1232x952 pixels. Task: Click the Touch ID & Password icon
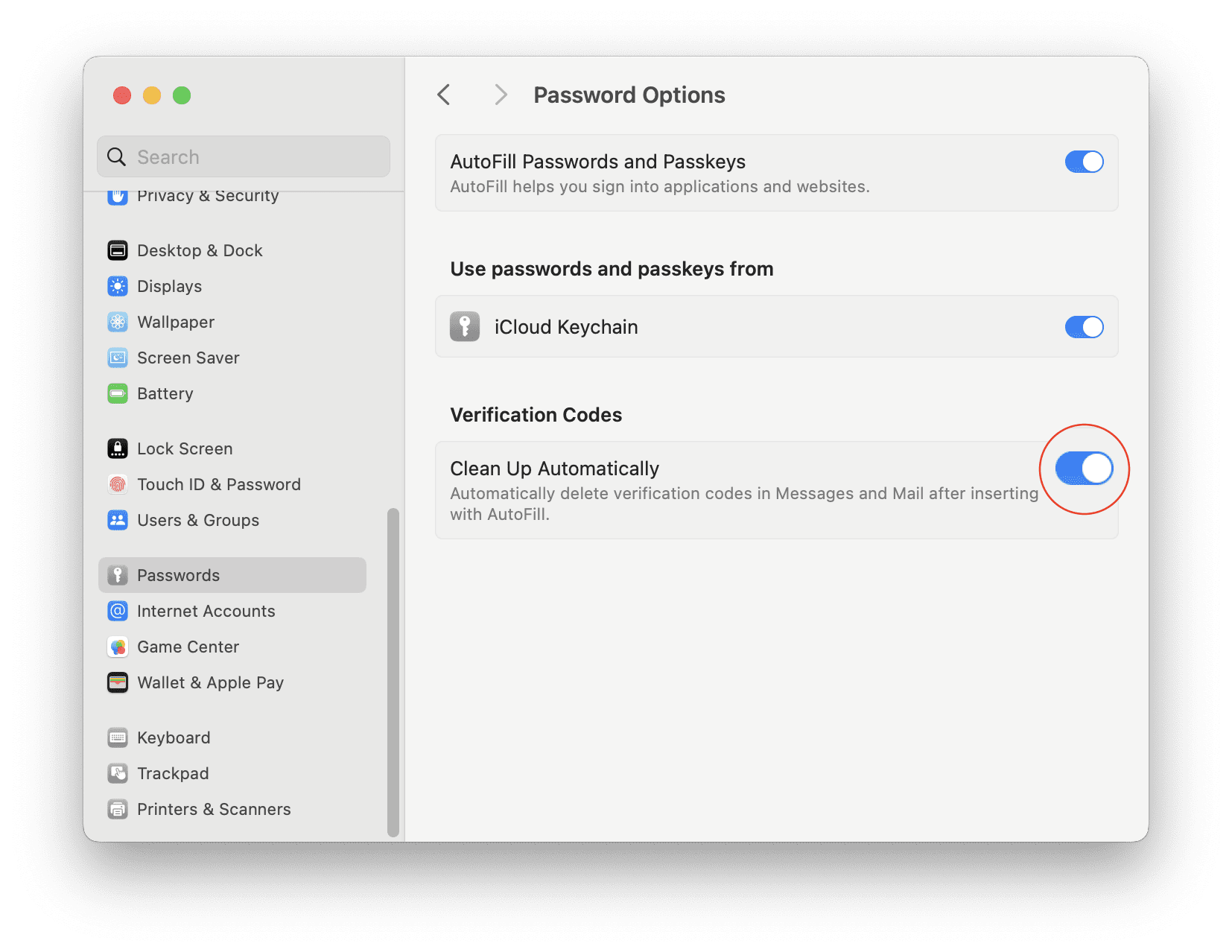point(118,484)
